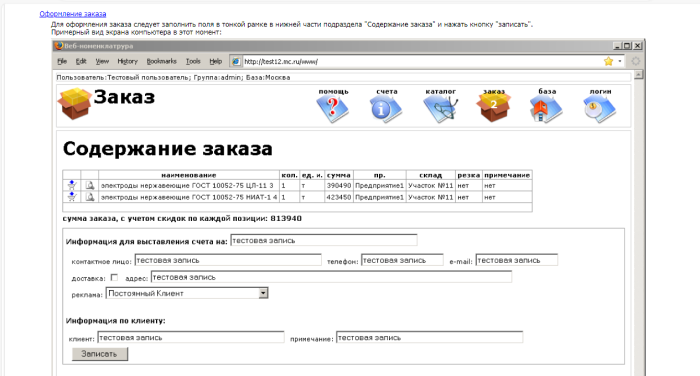Open the Help menu

pos(216,61)
